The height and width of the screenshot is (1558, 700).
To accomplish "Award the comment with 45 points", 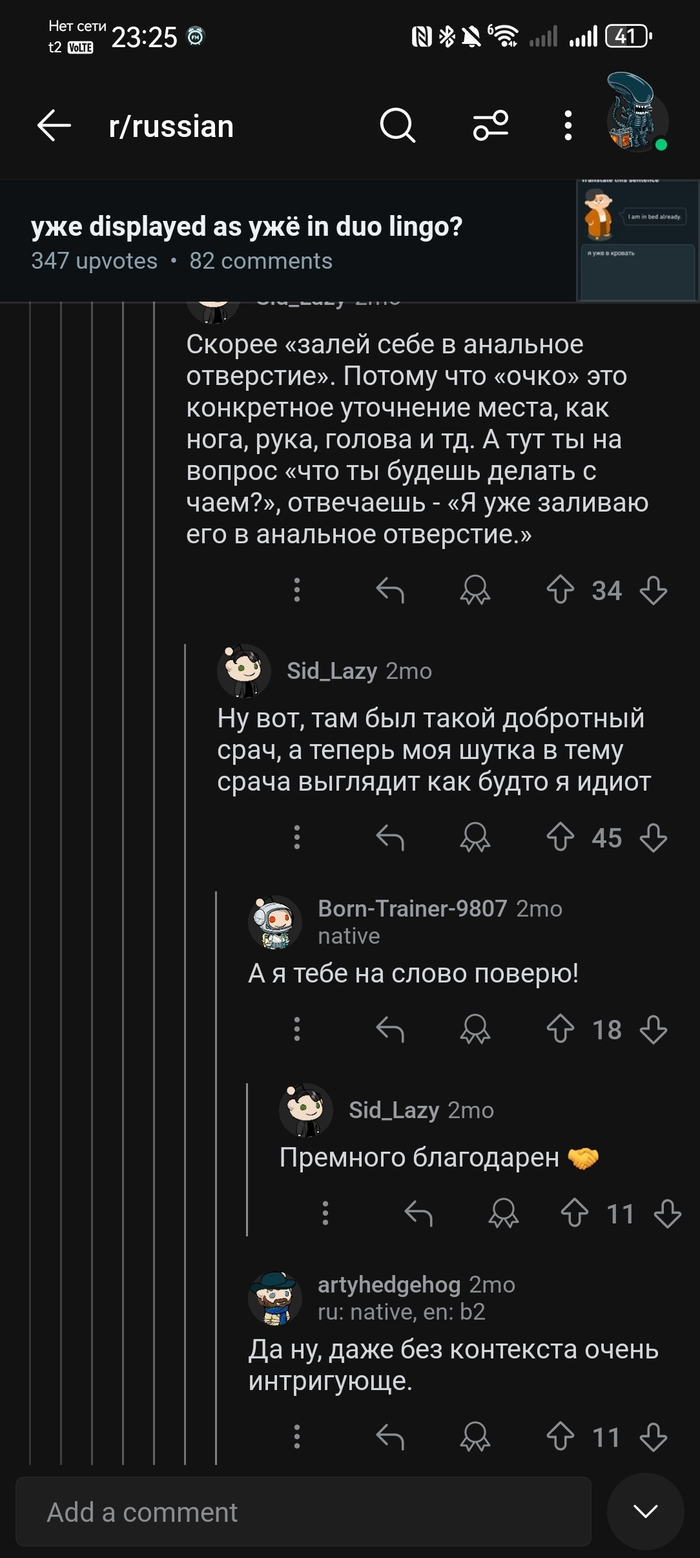I will pyautogui.click(x=475, y=838).
